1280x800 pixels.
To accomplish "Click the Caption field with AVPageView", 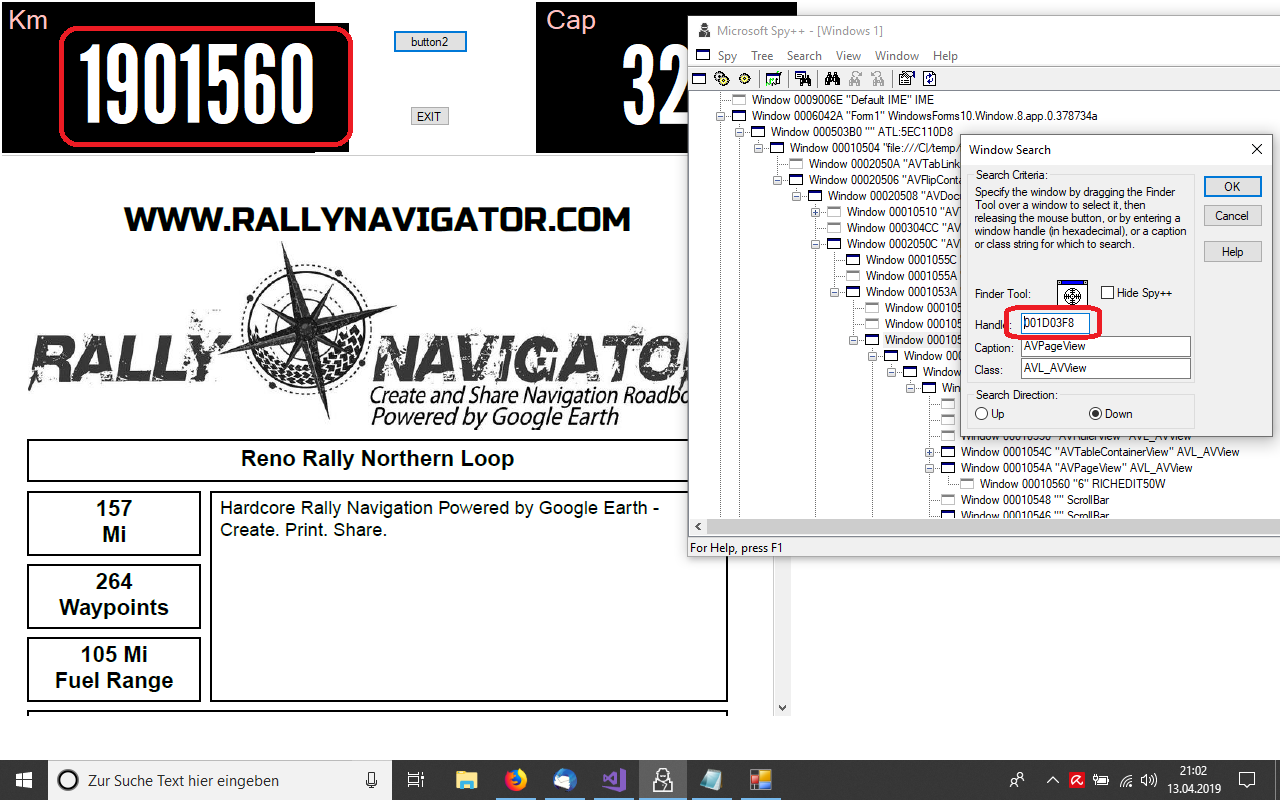I will [1106, 346].
